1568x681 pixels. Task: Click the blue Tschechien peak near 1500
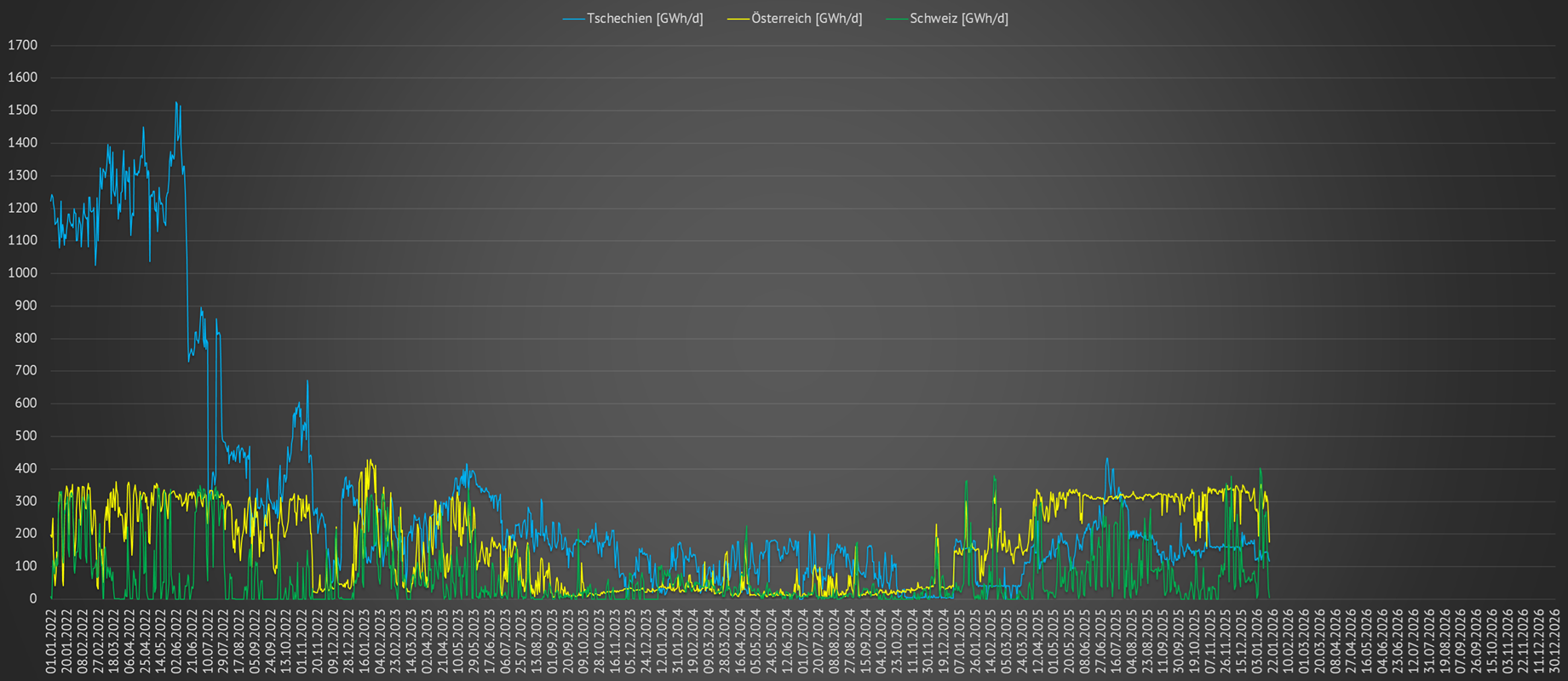[x=176, y=103]
